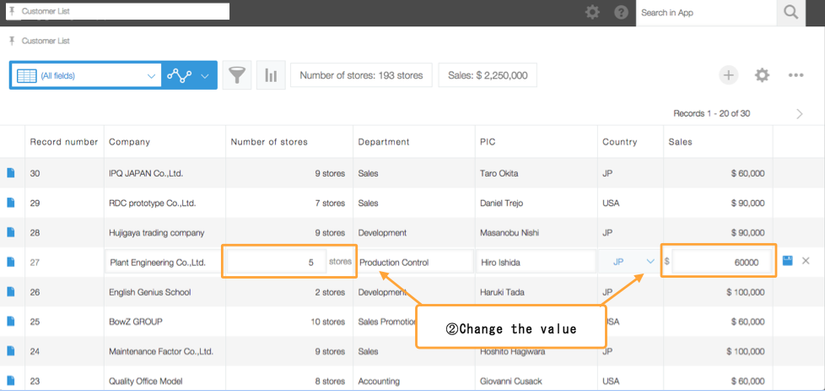Open the record details icon for record 23

[11, 380]
